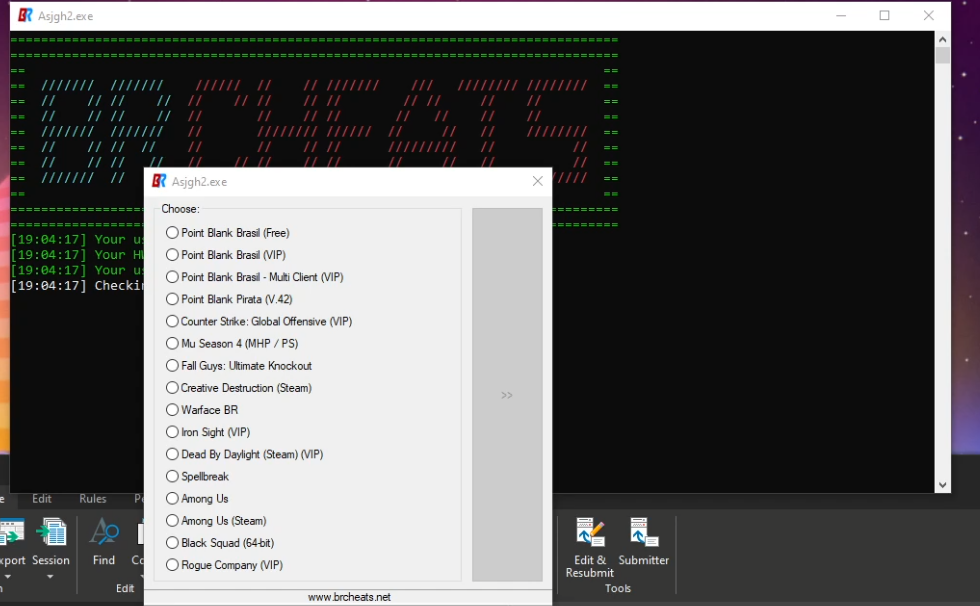The image size is (980, 606).
Task: Open www.brcheats.net link at dialog bottom
Action: click(349, 597)
